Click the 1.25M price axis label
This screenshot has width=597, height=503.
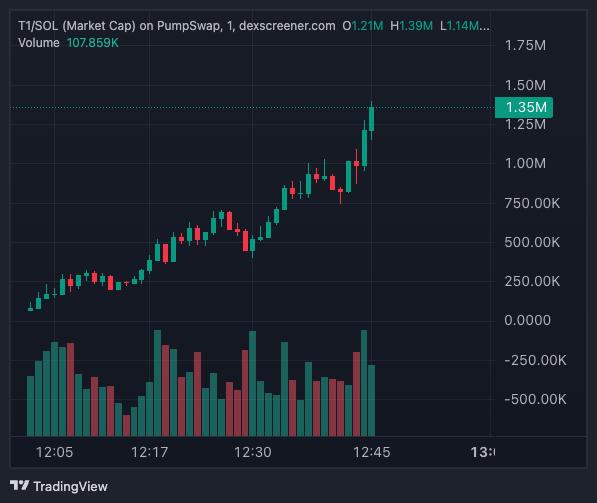coord(525,124)
